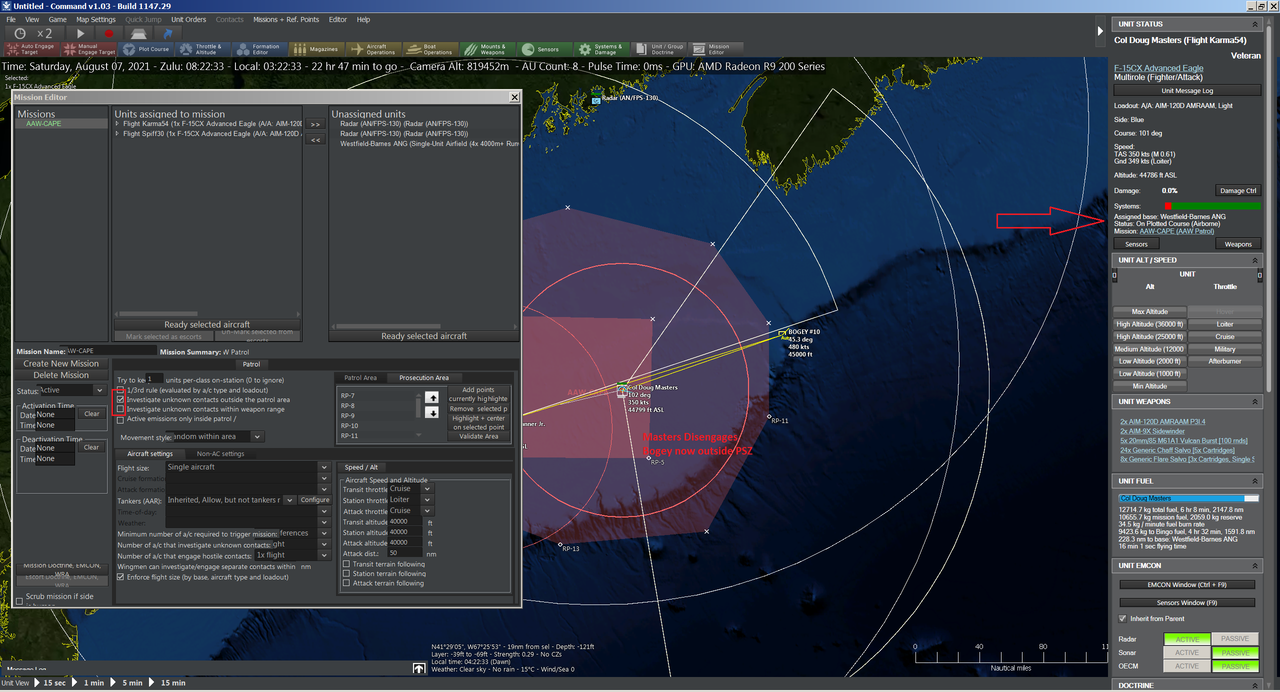Collapse the UNIT WEAPONS panel
This screenshot has width=1280, height=692.
coord(1255,402)
